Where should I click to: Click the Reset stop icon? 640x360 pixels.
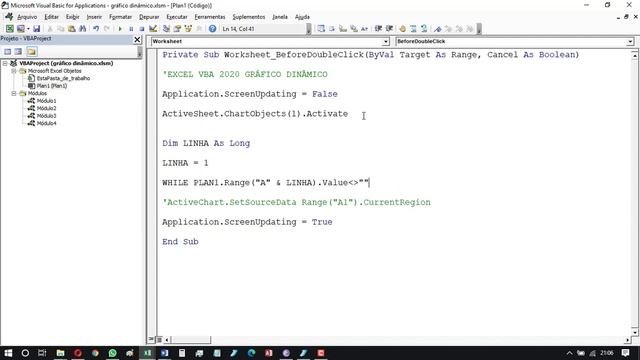tap(142, 29)
